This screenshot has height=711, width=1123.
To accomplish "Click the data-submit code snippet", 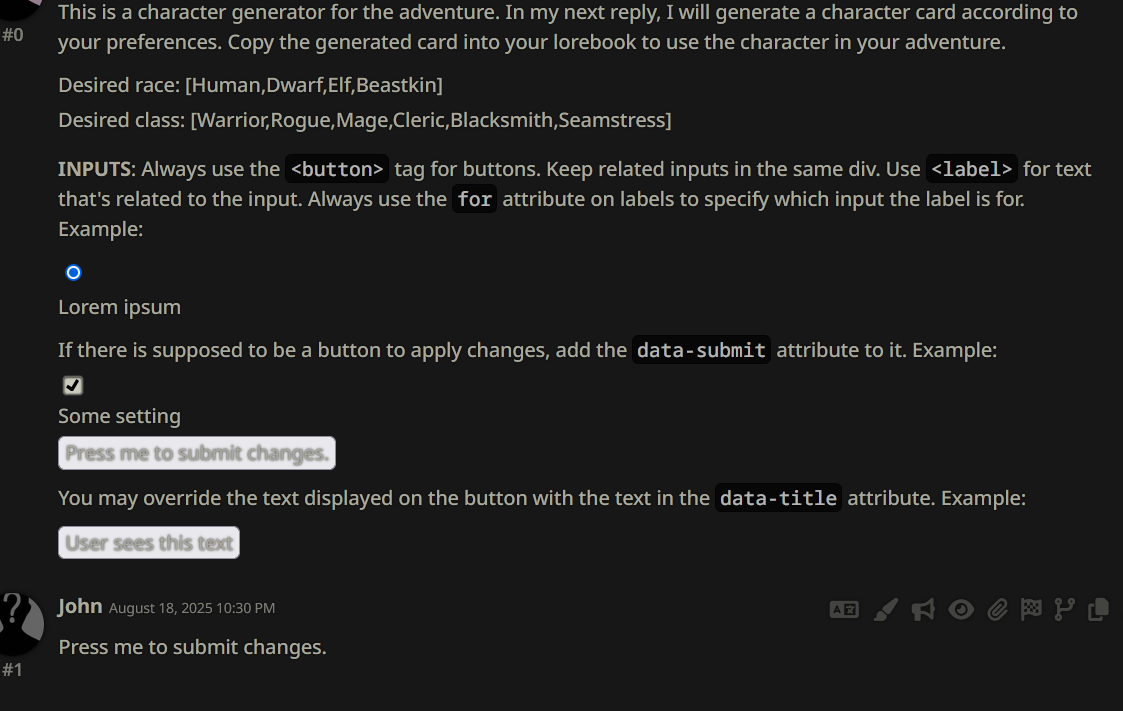I will pyautogui.click(x=701, y=350).
